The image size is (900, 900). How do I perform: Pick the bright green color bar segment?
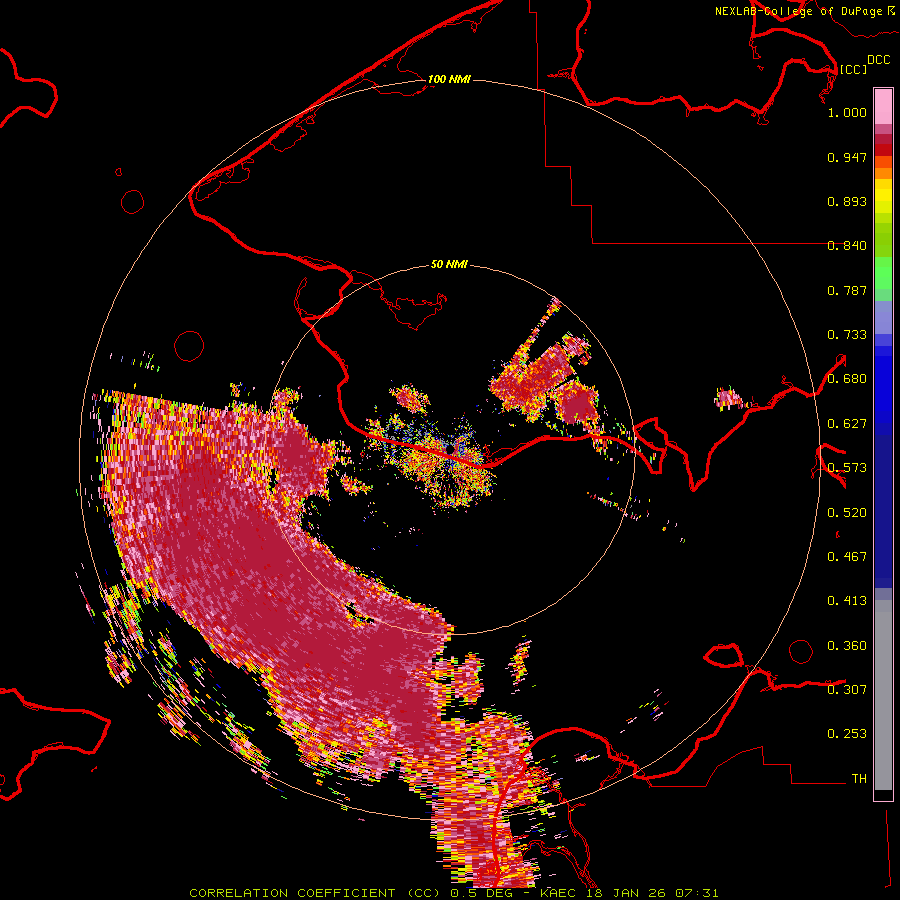[x=883, y=273]
